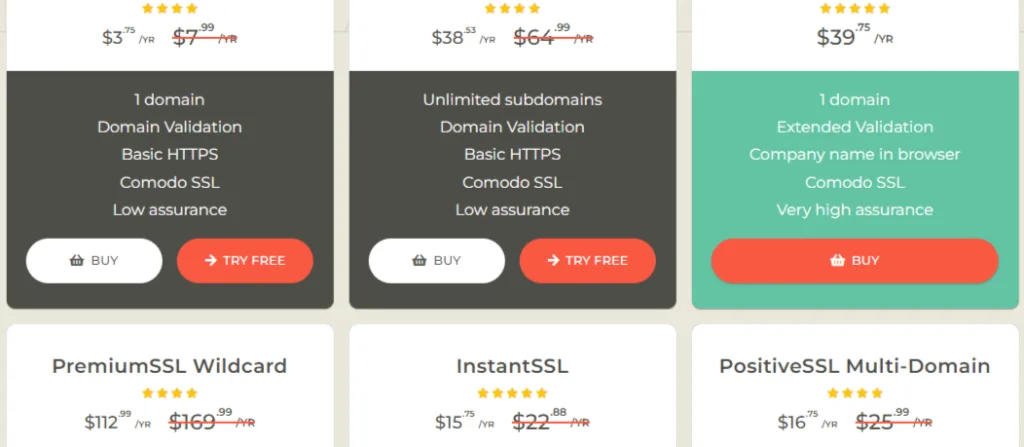
Task: Open the PositiveSSL Multi-Domain product title
Action: [x=855, y=366]
